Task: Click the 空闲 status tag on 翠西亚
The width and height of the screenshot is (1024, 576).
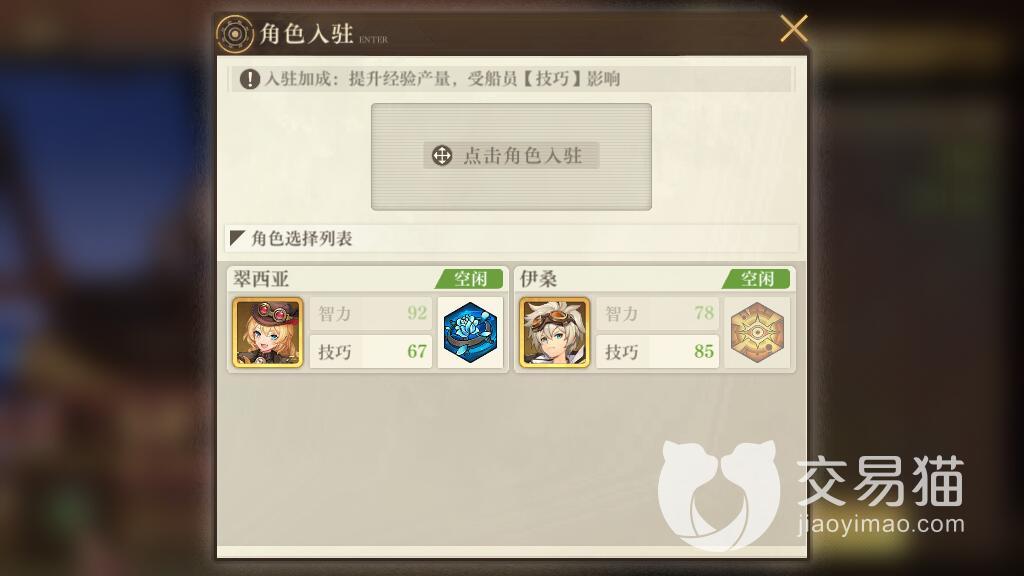Action: coord(470,279)
